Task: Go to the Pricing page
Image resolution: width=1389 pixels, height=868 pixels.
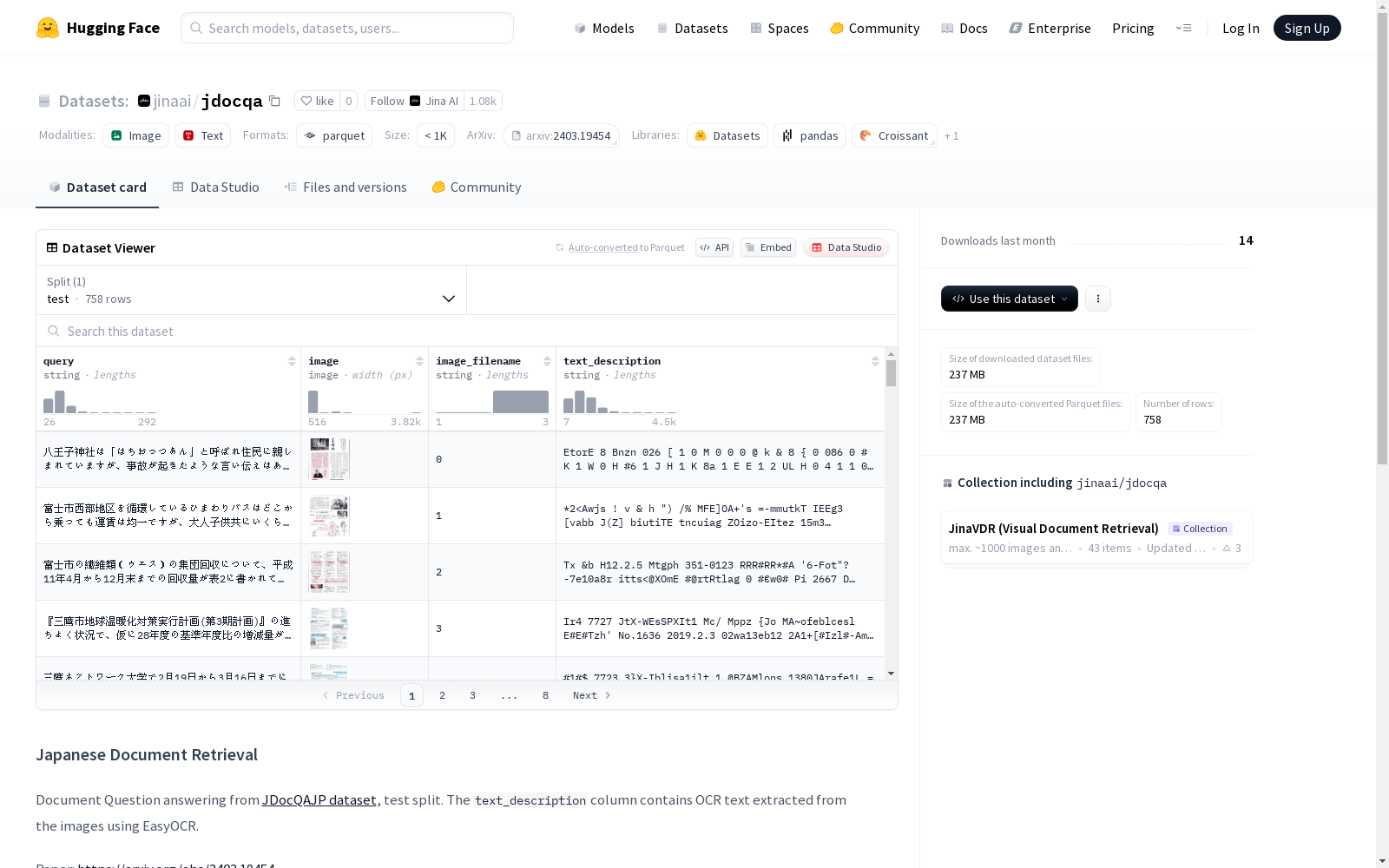Action: tap(1133, 28)
